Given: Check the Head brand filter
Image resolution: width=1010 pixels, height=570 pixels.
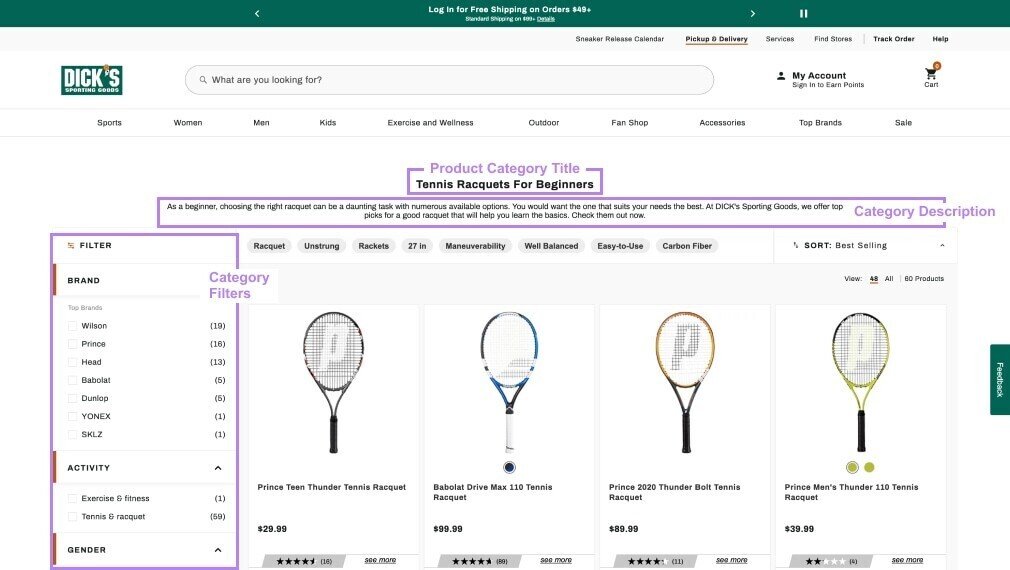Looking at the screenshot, I should 72,362.
